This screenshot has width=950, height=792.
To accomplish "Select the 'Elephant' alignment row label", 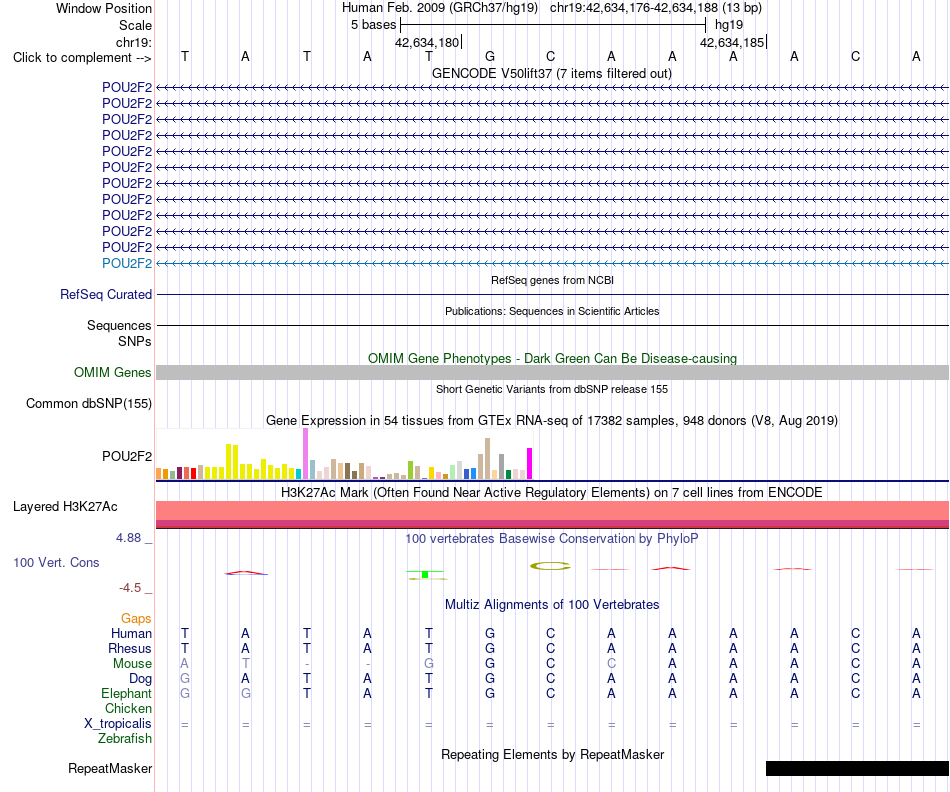I will [x=126, y=693].
